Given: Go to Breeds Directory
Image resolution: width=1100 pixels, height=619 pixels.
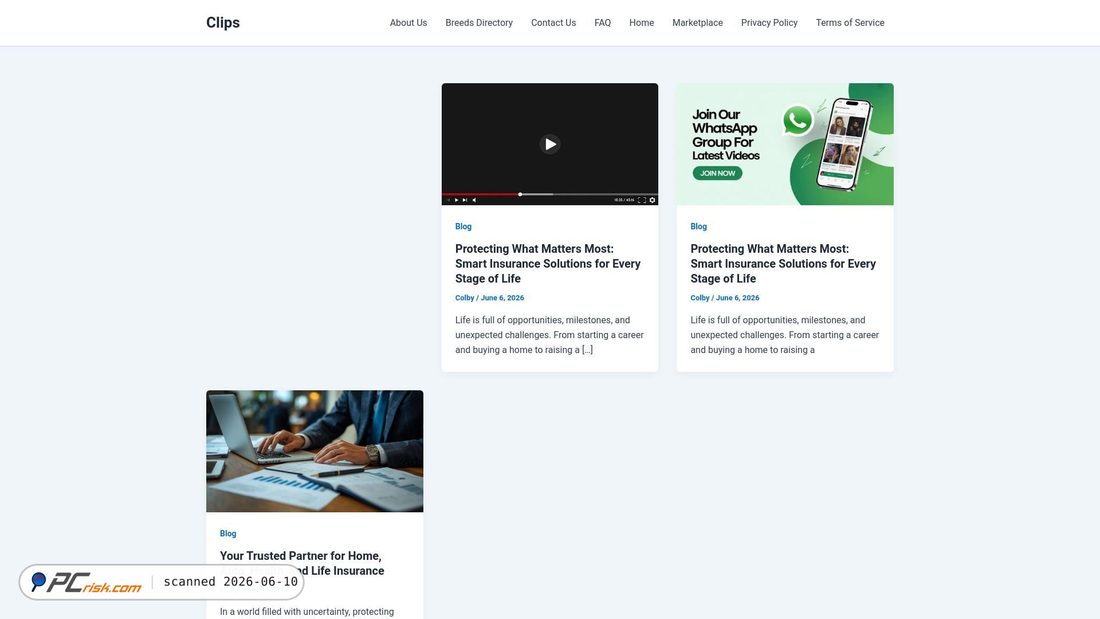Looking at the screenshot, I should pos(479,22).
